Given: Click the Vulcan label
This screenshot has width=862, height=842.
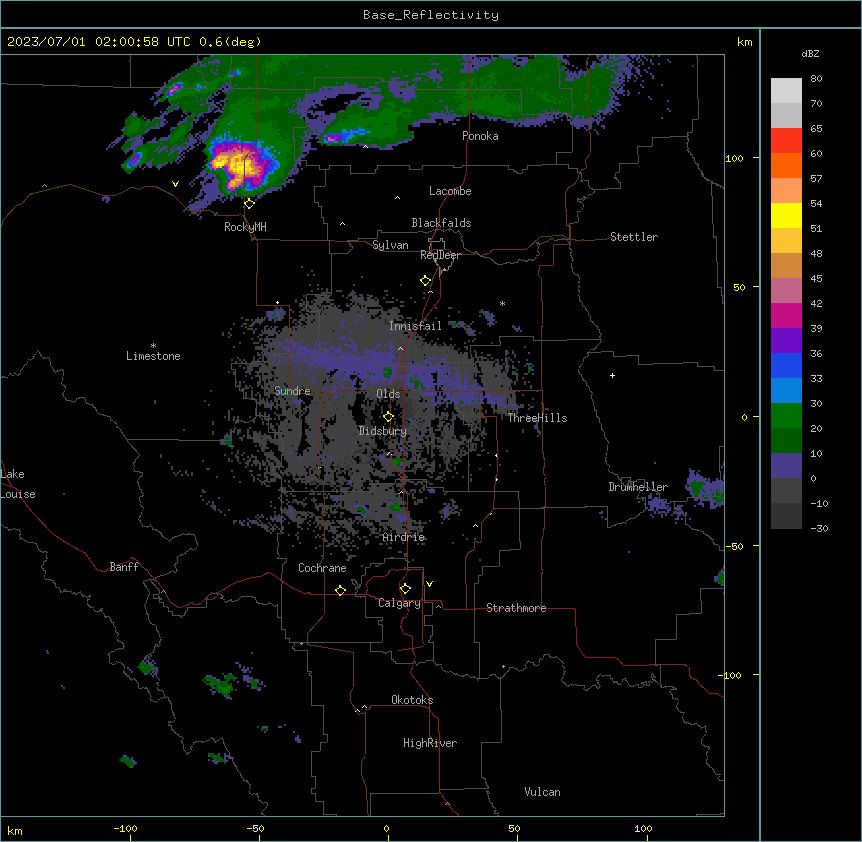Looking at the screenshot, I should click(542, 792).
